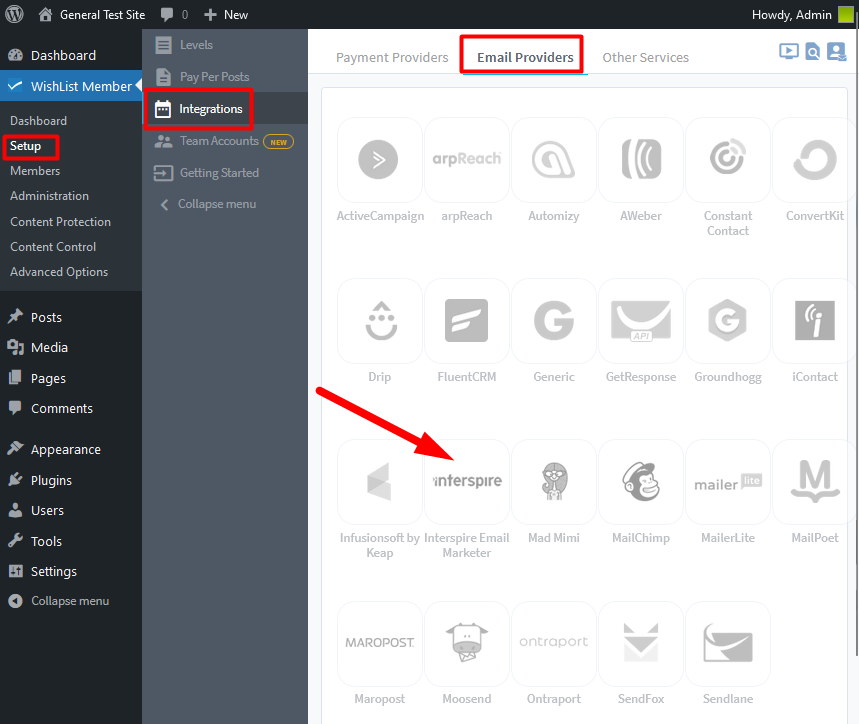Open the Comments menu
Screen dimensions: 859x724
click(71, 408)
